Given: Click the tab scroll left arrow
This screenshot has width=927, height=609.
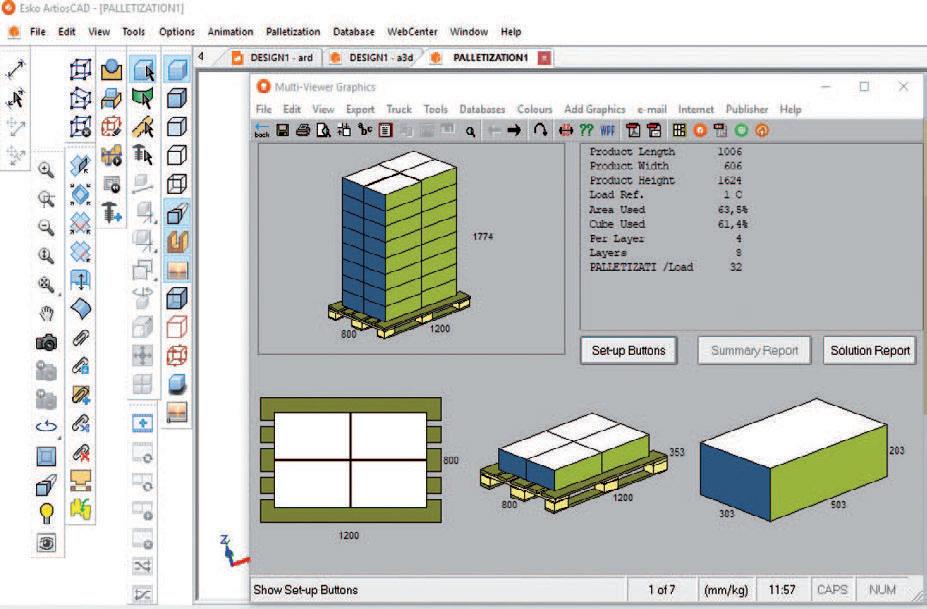Looking at the screenshot, I should [201, 57].
